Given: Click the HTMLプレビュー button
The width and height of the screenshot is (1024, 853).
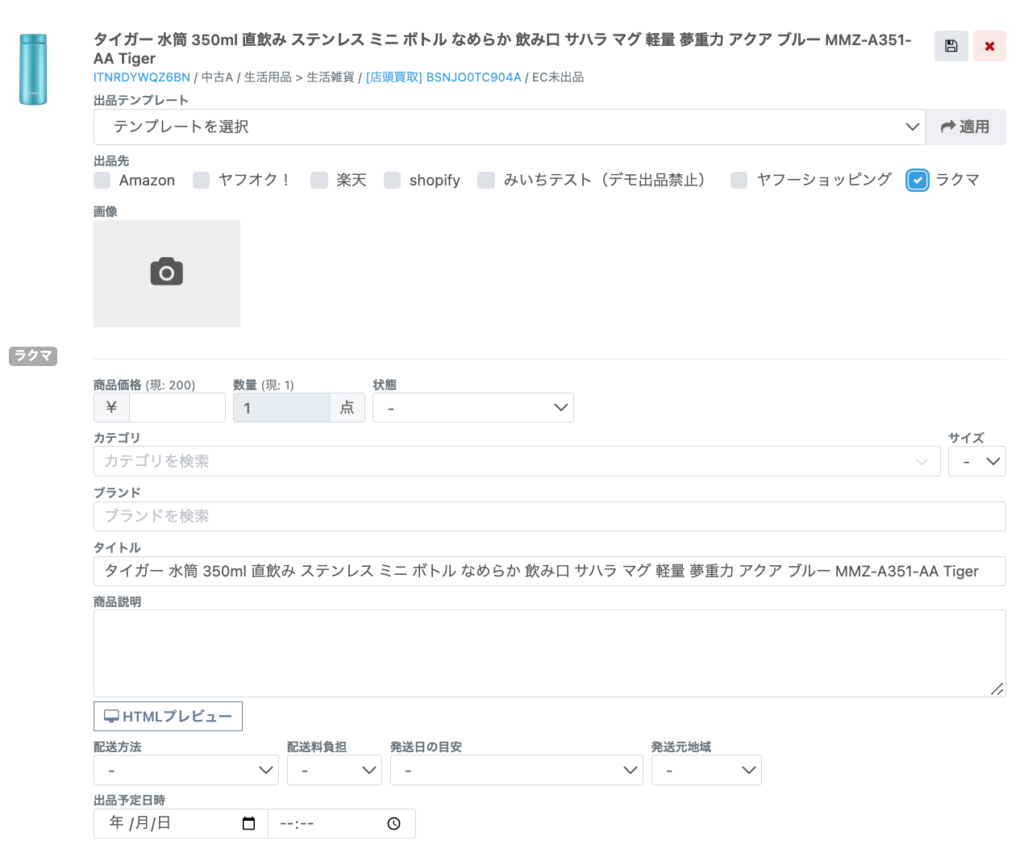Looking at the screenshot, I should click(168, 716).
